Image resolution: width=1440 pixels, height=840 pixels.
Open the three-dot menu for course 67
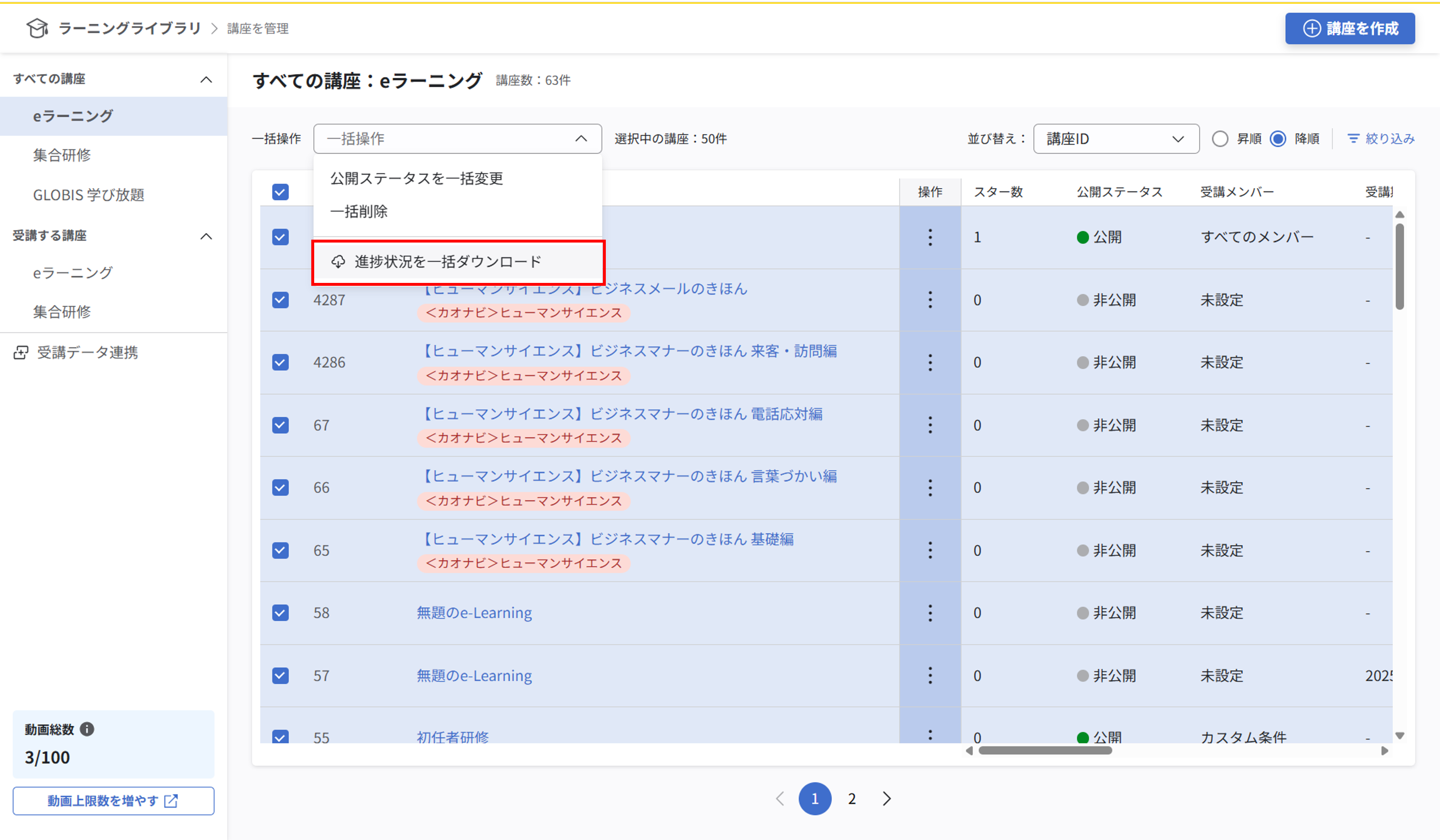(930, 425)
